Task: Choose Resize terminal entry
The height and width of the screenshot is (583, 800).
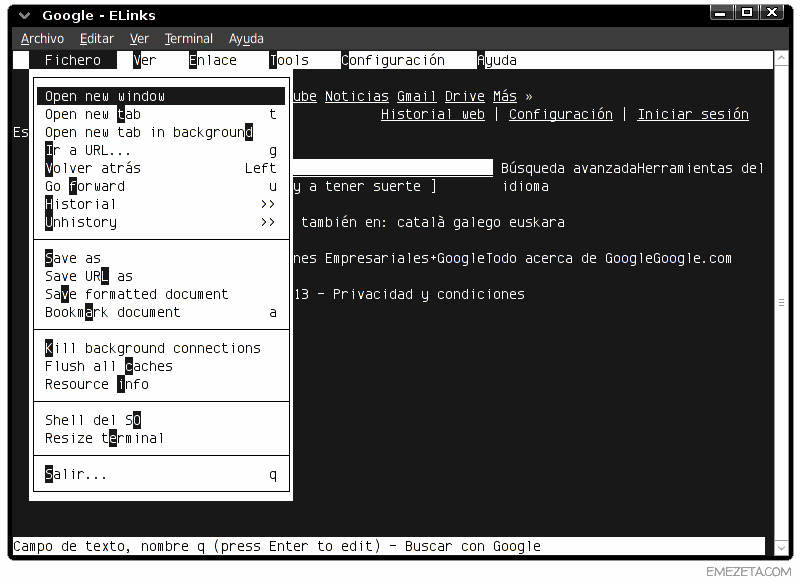Action: pyautogui.click(x=161, y=438)
